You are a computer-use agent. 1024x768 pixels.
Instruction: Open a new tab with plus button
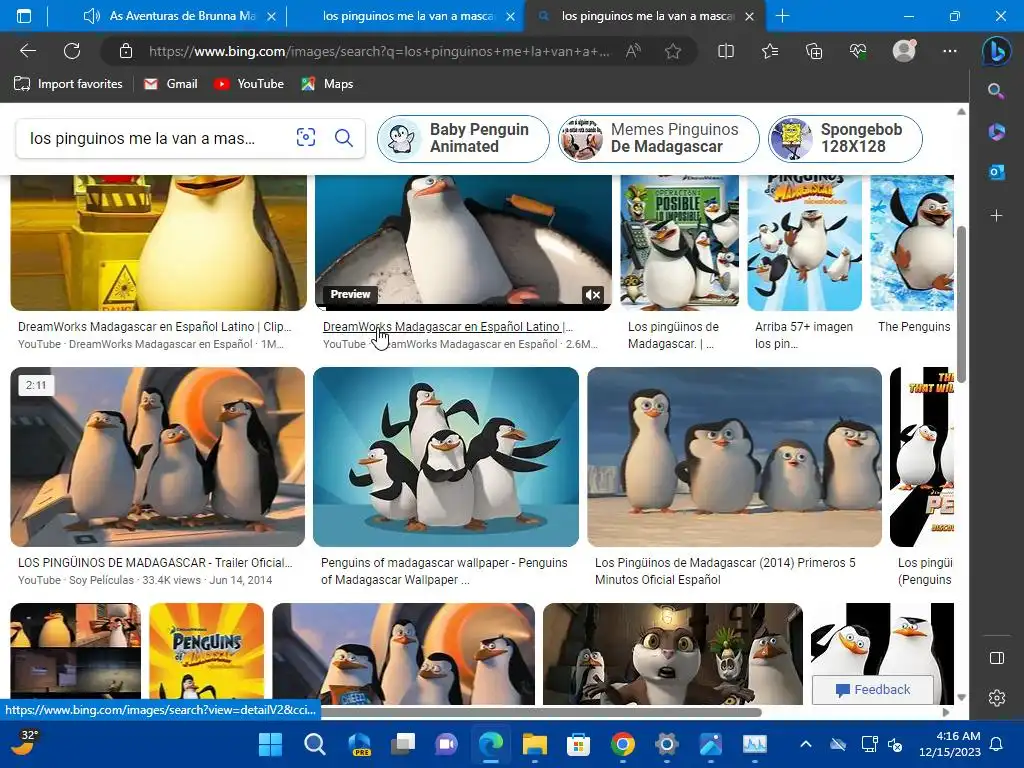click(782, 16)
